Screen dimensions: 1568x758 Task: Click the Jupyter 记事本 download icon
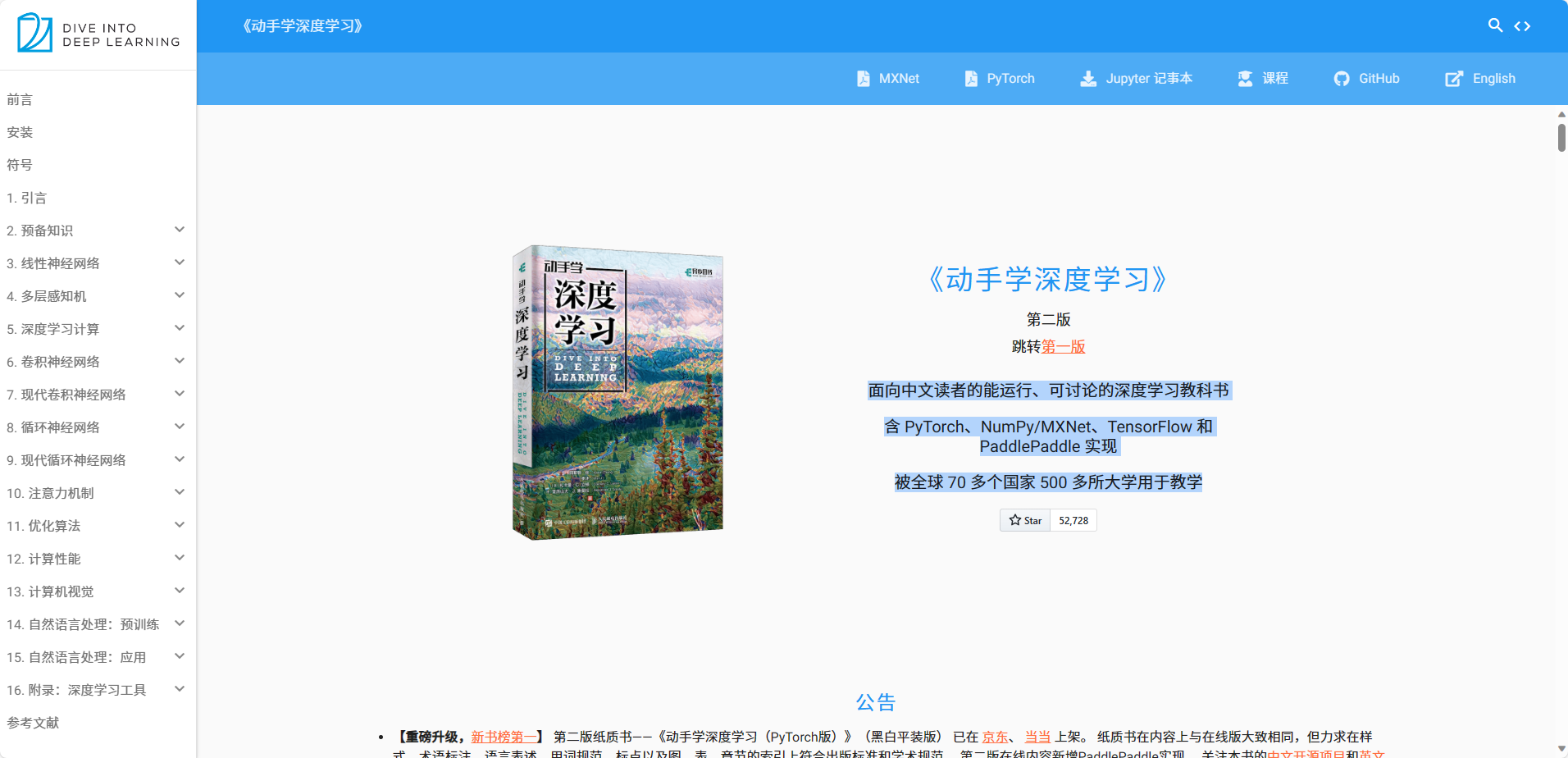[1088, 78]
